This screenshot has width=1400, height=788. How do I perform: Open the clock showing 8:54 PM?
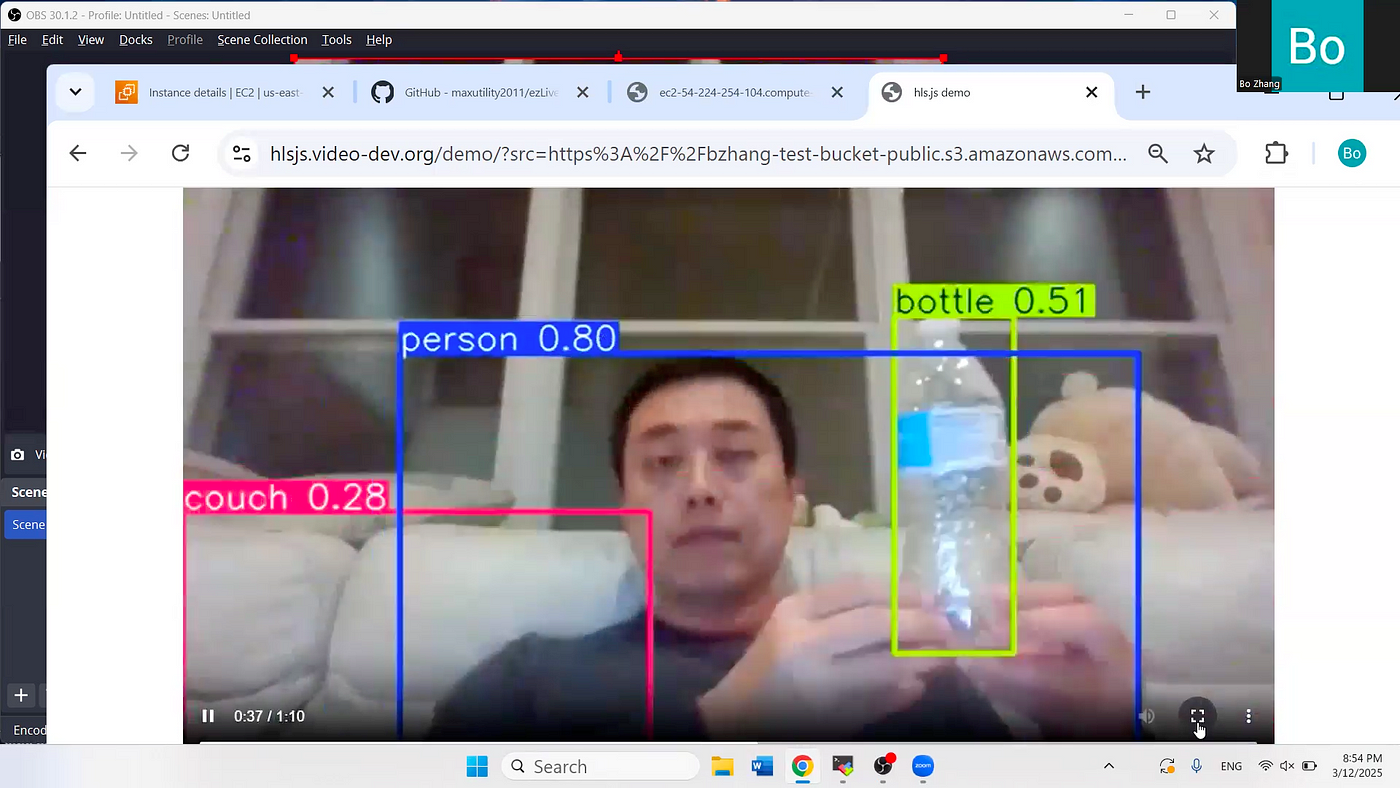point(1359,766)
